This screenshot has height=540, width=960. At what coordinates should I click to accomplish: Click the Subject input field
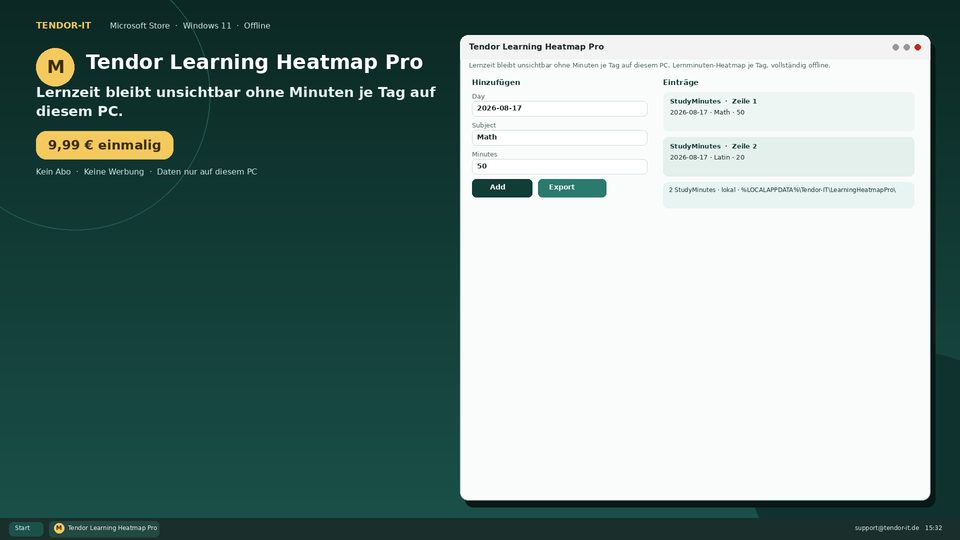[560, 137]
